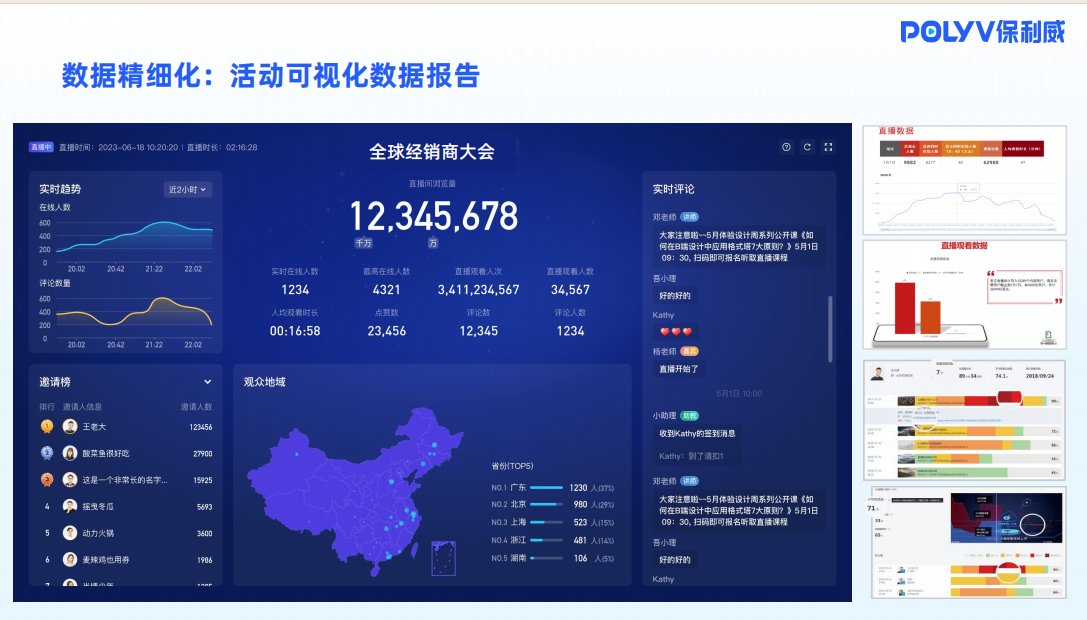This screenshot has height=620, width=1087.
Task: Click the help question mark icon
Action: (x=786, y=147)
